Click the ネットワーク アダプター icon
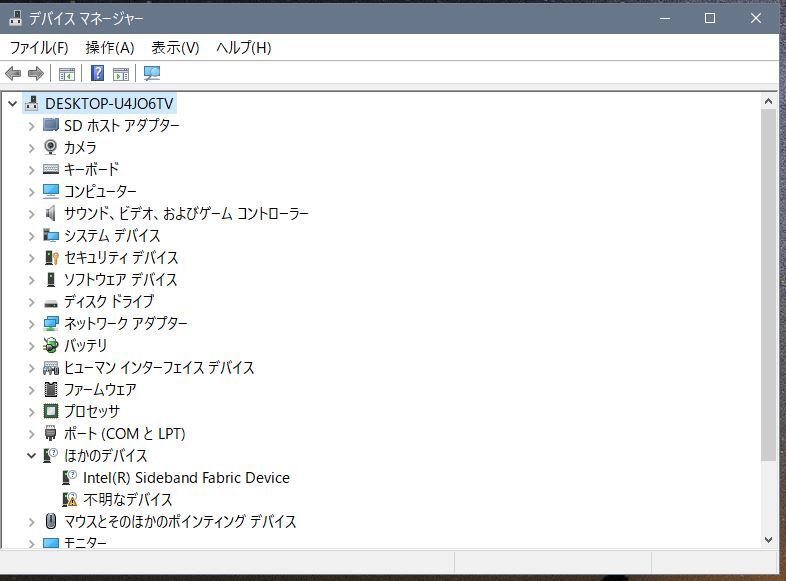Image resolution: width=786 pixels, height=581 pixels. [x=51, y=323]
